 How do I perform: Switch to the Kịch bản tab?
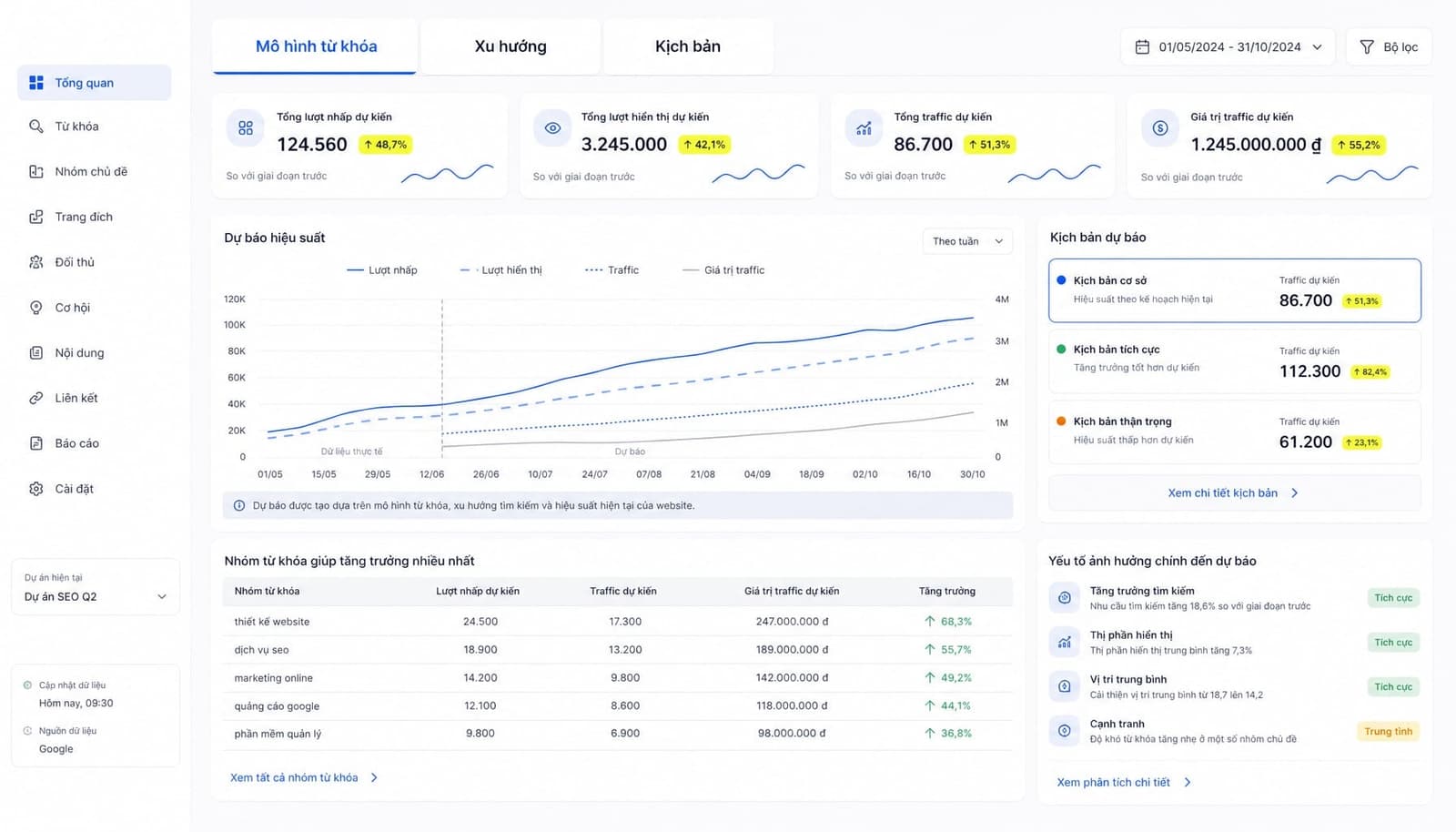(688, 46)
